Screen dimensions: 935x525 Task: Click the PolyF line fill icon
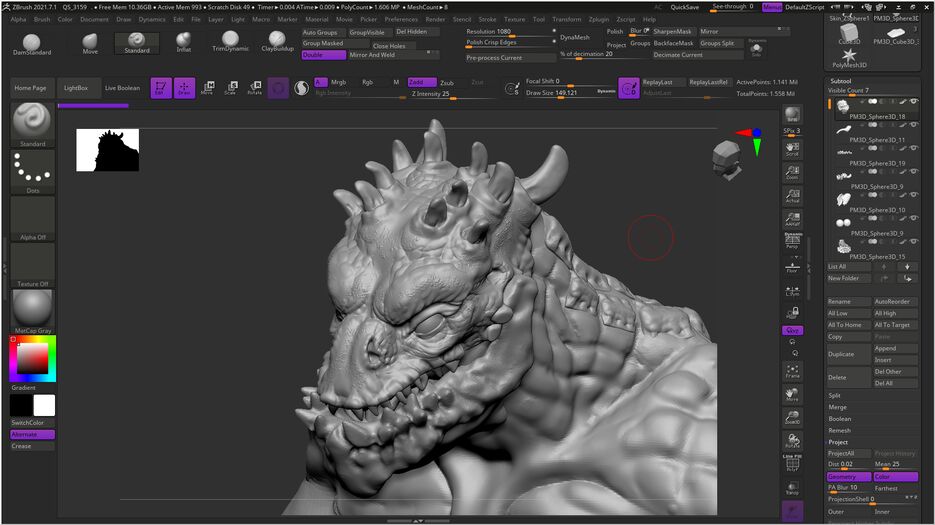click(x=792, y=464)
